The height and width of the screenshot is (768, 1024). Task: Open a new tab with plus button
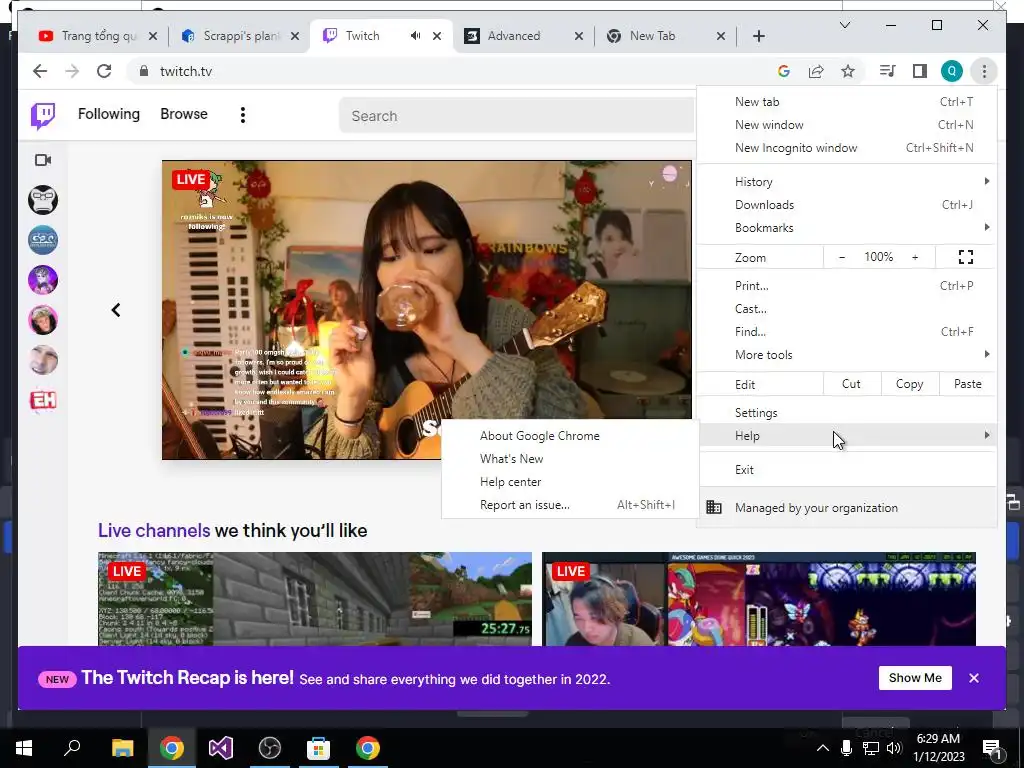(758, 36)
